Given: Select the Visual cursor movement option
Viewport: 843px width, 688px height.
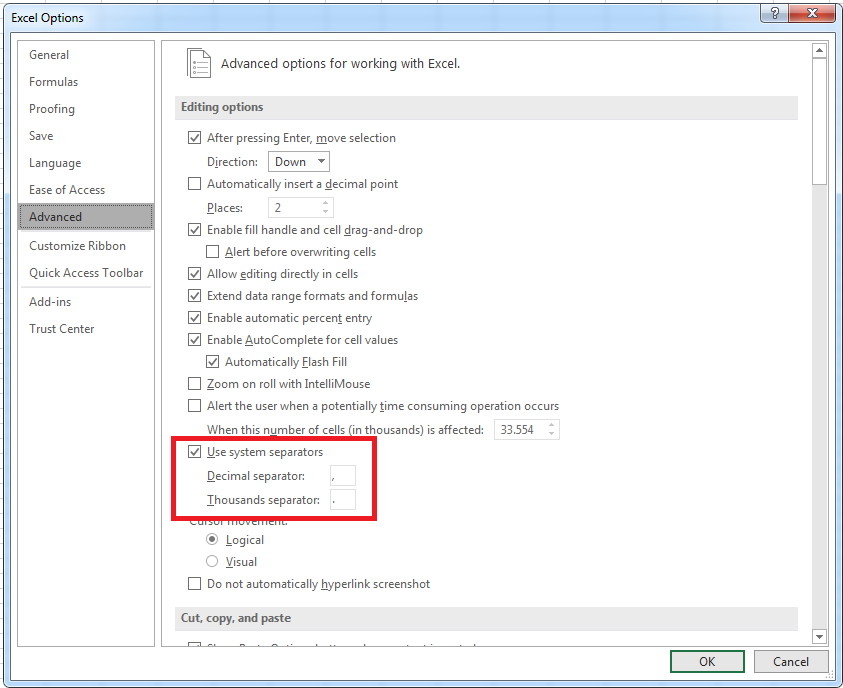Looking at the screenshot, I should coord(212,561).
